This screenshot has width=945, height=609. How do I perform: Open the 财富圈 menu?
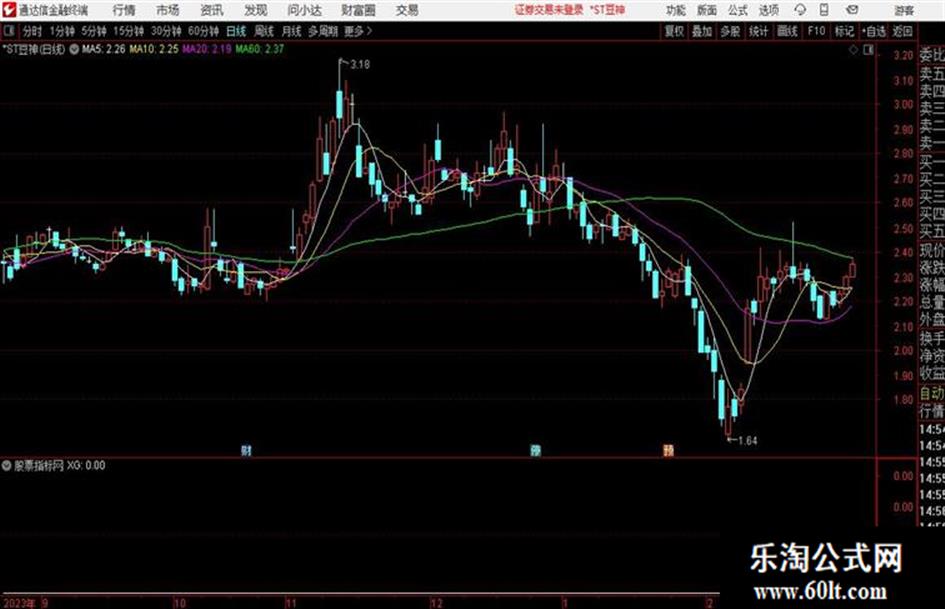358,10
